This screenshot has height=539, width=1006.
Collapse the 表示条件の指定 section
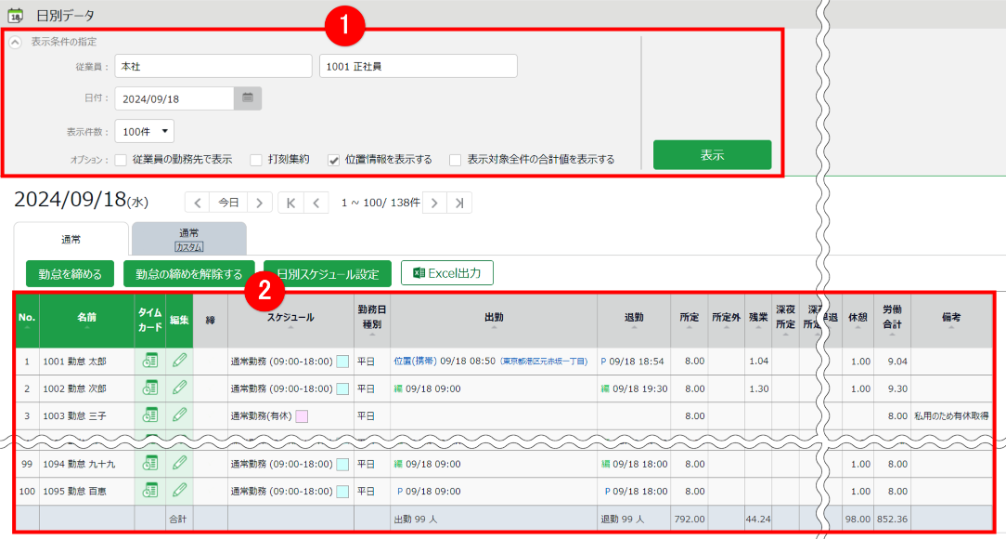click(16, 41)
